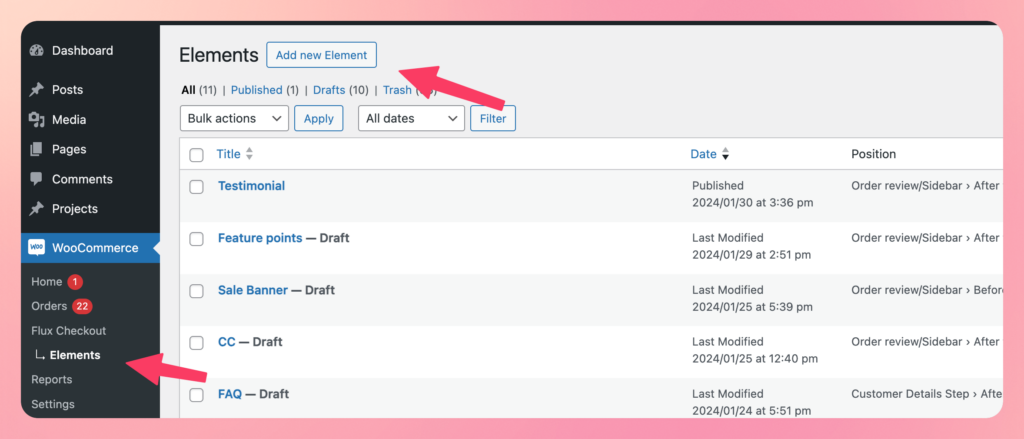
Task: Select the WooCommerce menu item
Action: tap(90, 248)
